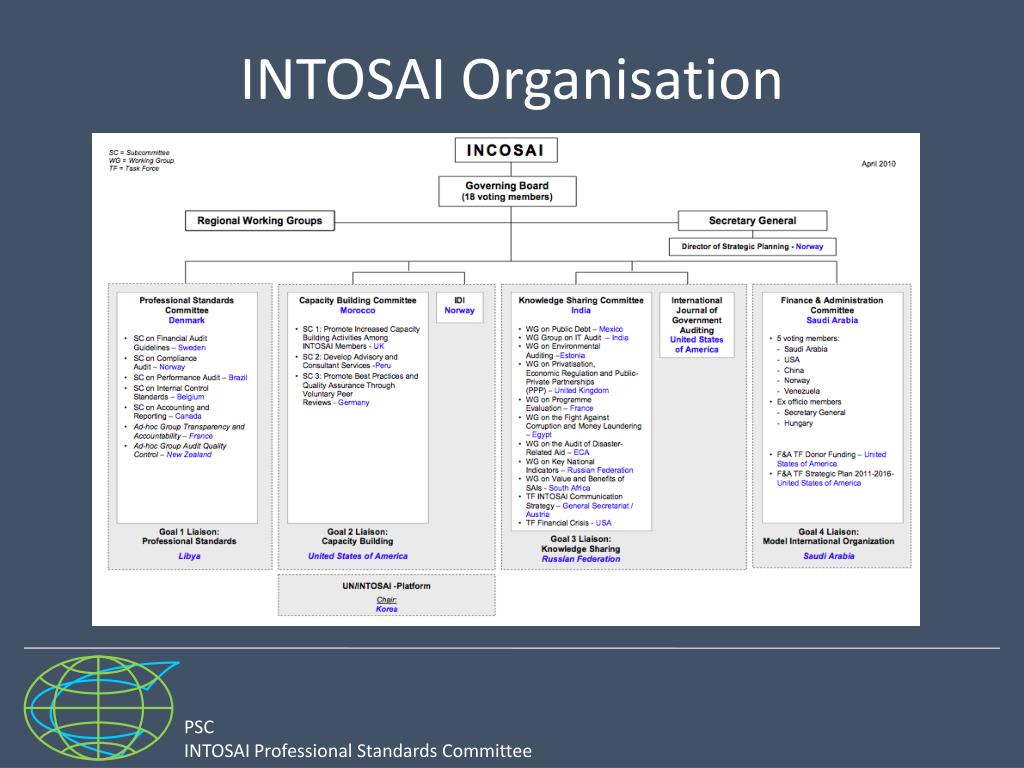Select "Goal 4 Liaison: Model International Organization" label

(x=829, y=537)
